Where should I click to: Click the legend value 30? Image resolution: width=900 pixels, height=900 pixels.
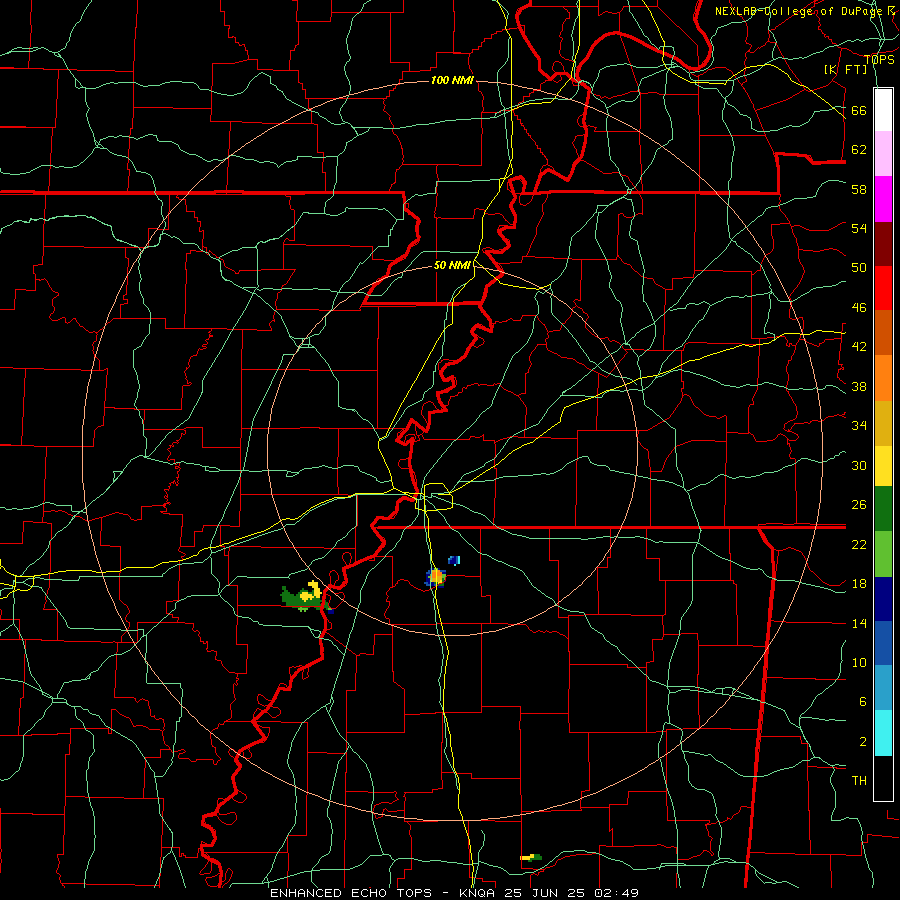(859, 465)
